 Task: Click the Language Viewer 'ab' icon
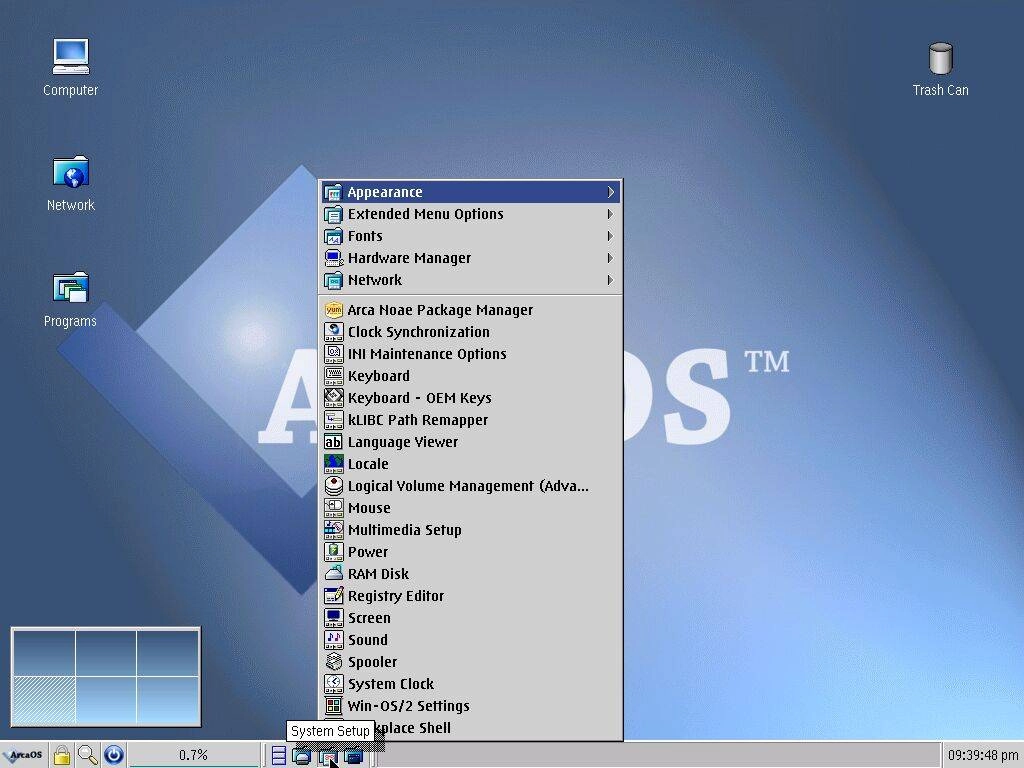[x=333, y=442]
